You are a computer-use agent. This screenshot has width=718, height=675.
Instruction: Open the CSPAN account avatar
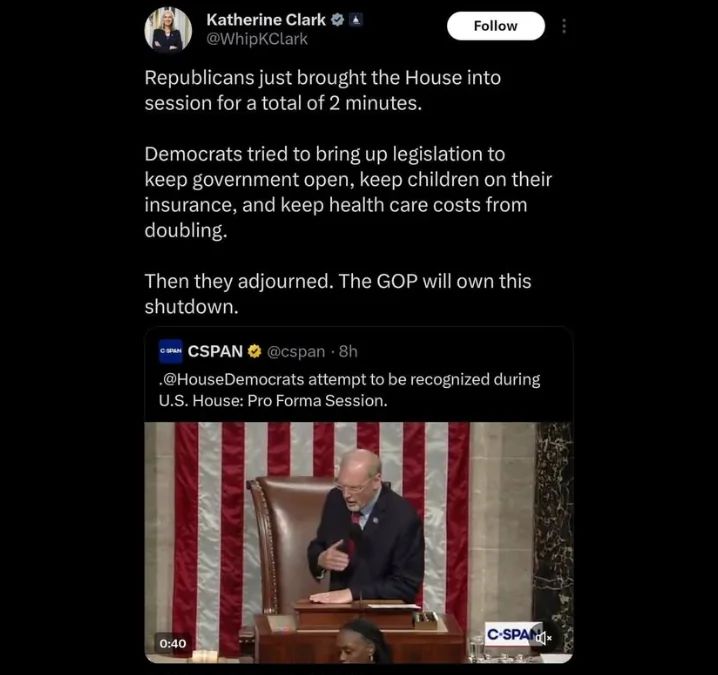[x=170, y=351]
